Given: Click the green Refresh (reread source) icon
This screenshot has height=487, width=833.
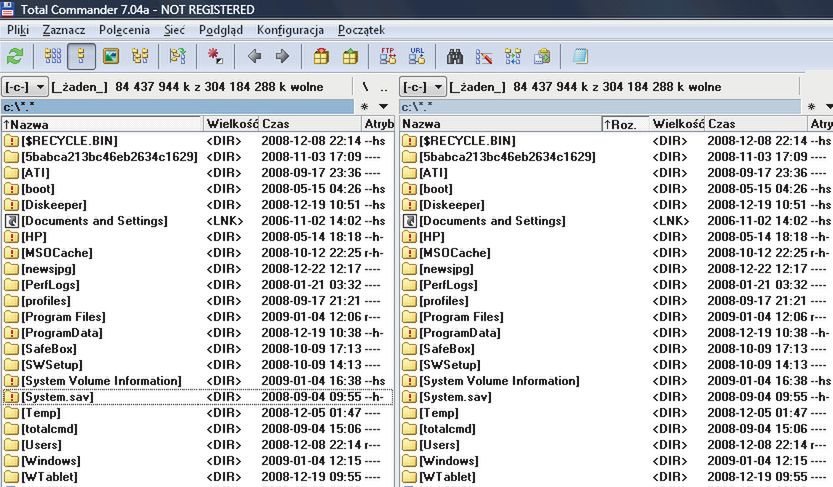Looking at the screenshot, I should point(15,56).
